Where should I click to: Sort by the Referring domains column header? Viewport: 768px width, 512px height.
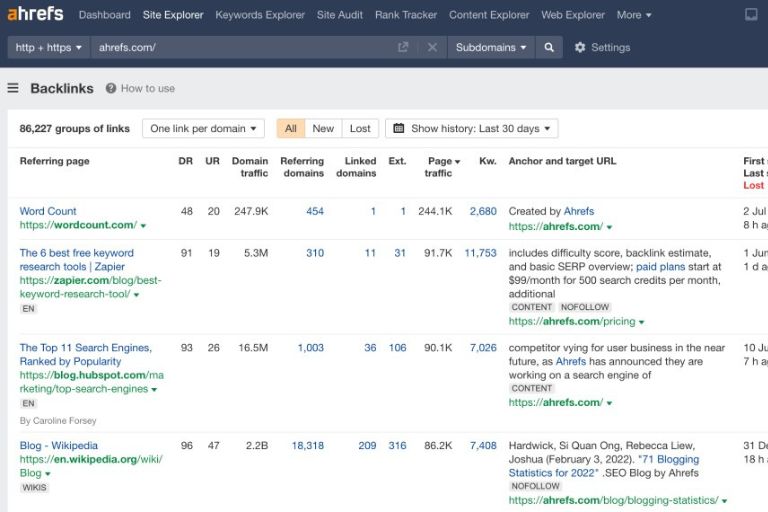302,167
